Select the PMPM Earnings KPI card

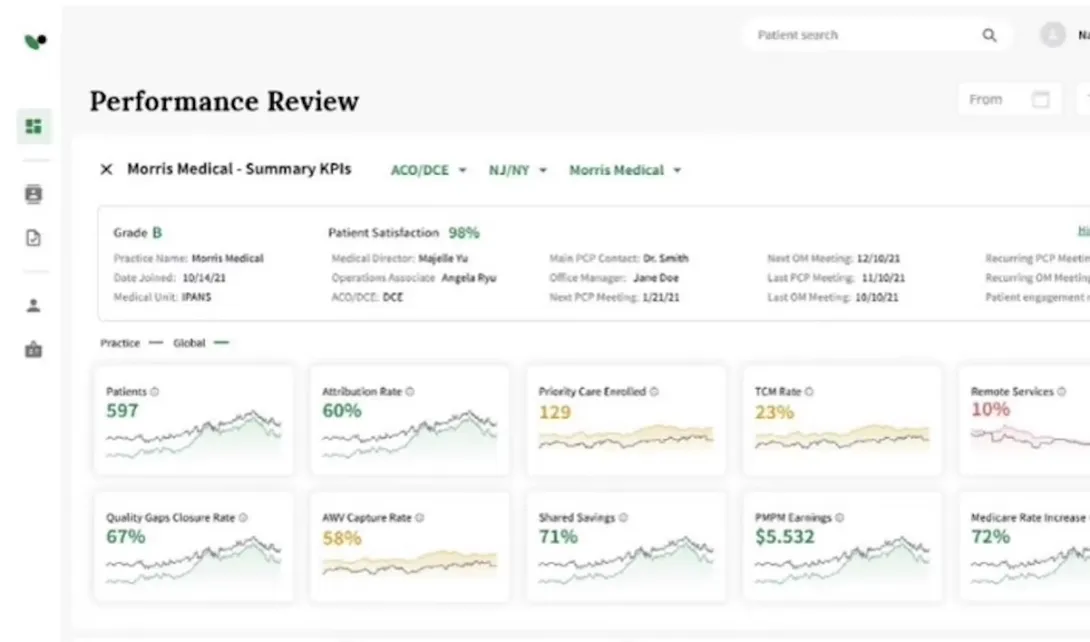(842, 547)
